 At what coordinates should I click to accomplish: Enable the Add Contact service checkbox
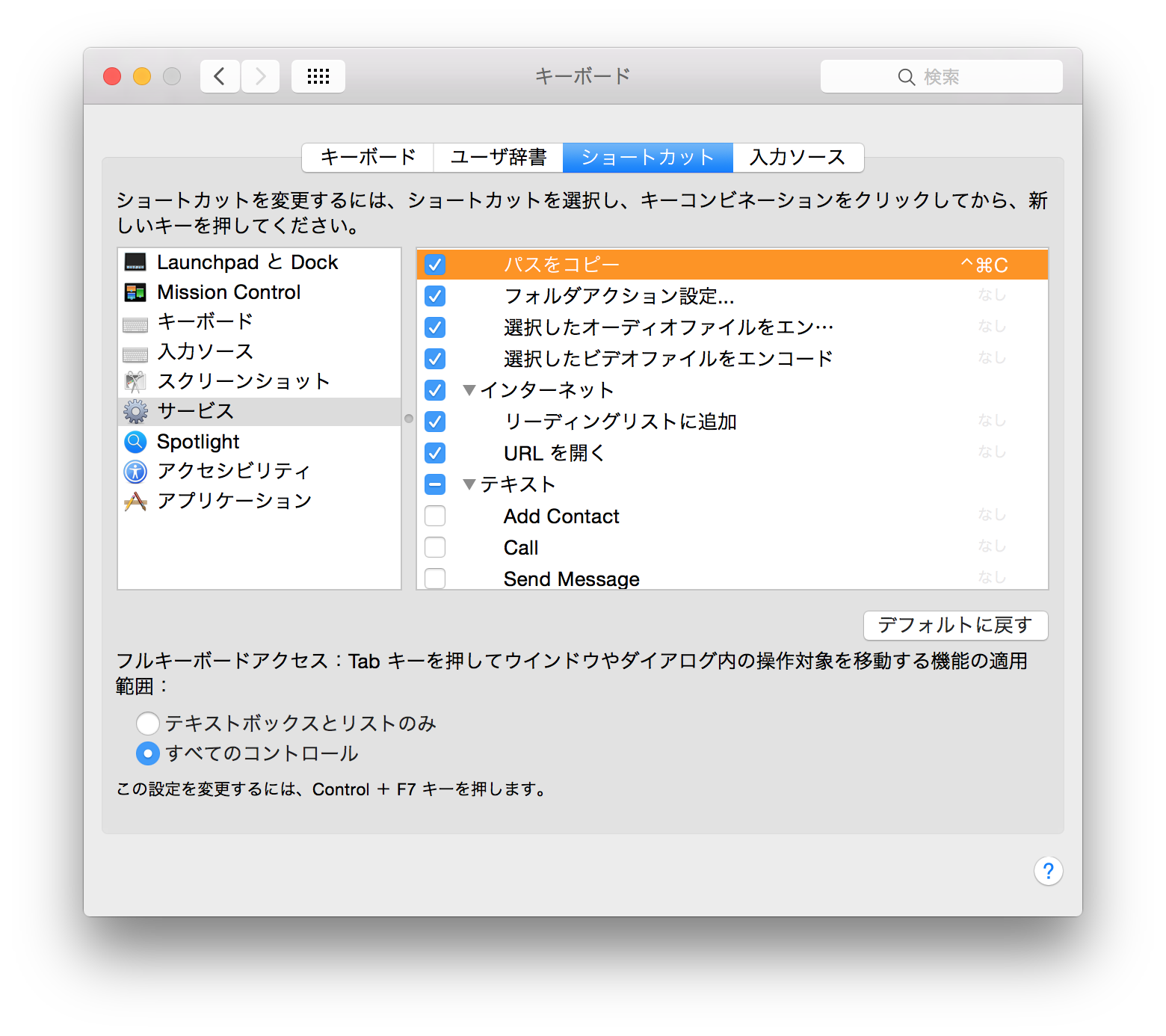tap(434, 516)
